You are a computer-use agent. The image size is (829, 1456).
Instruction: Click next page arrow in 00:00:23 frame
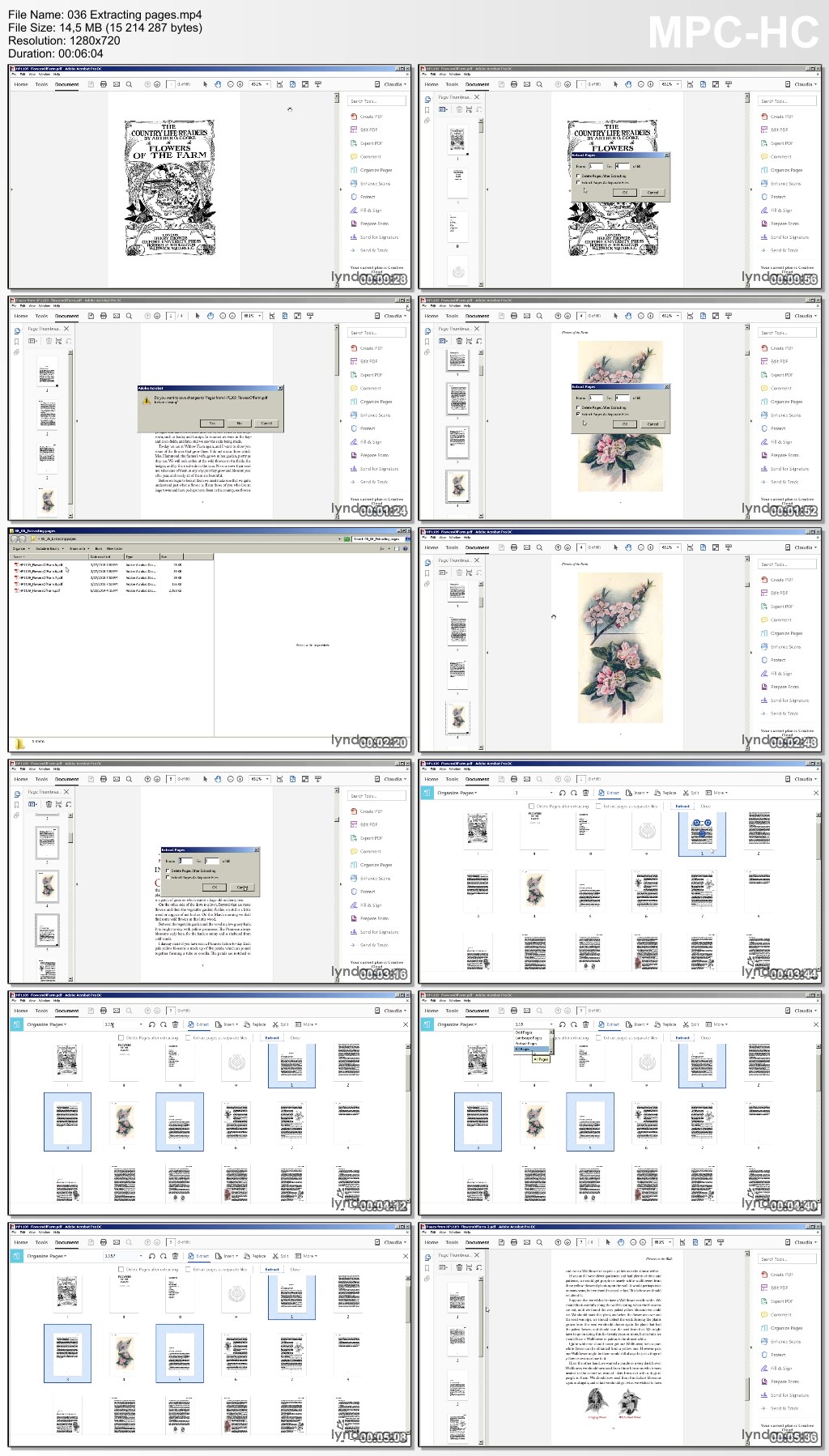[x=157, y=84]
